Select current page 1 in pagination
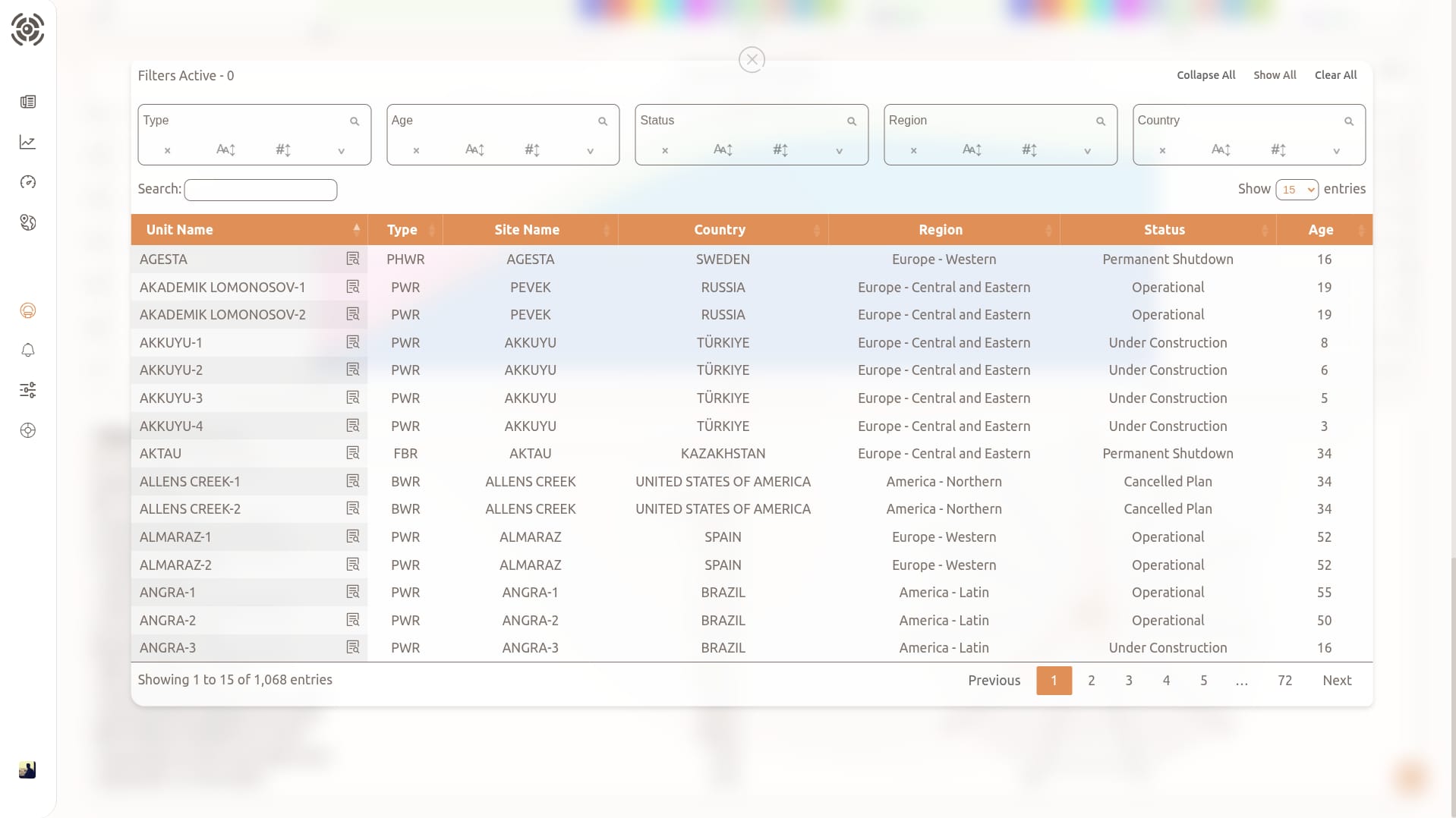Viewport: 1456px width, 818px height. (1054, 681)
